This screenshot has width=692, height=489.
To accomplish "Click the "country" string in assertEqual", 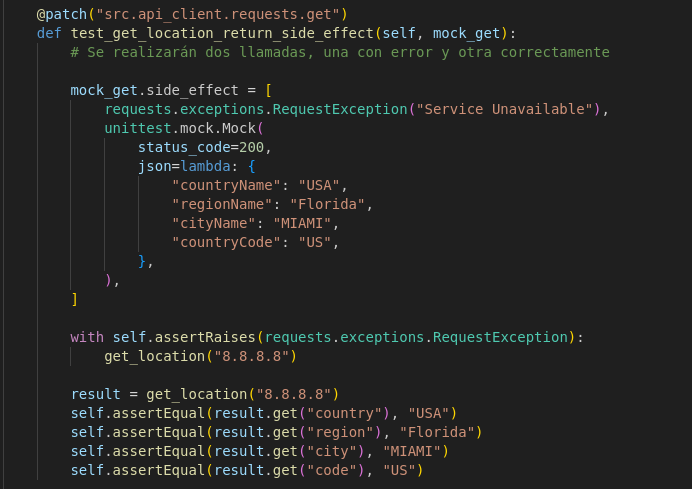I will [x=347, y=412].
